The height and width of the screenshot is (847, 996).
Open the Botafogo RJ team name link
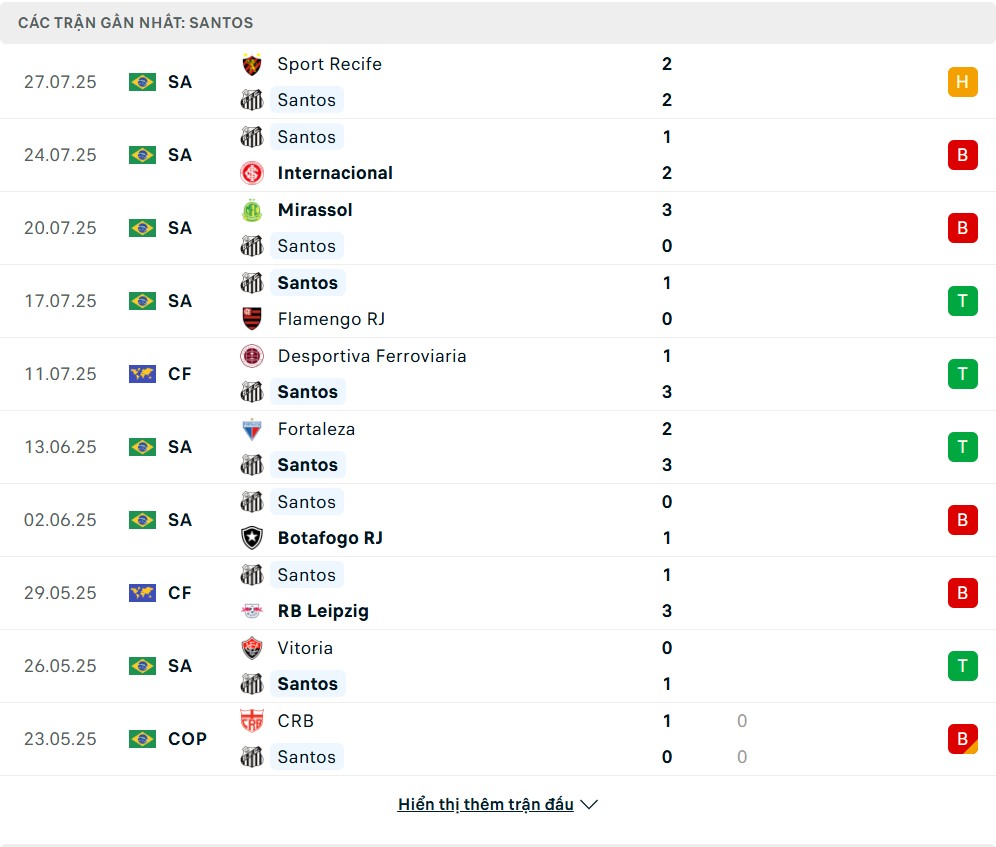click(330, 538)
